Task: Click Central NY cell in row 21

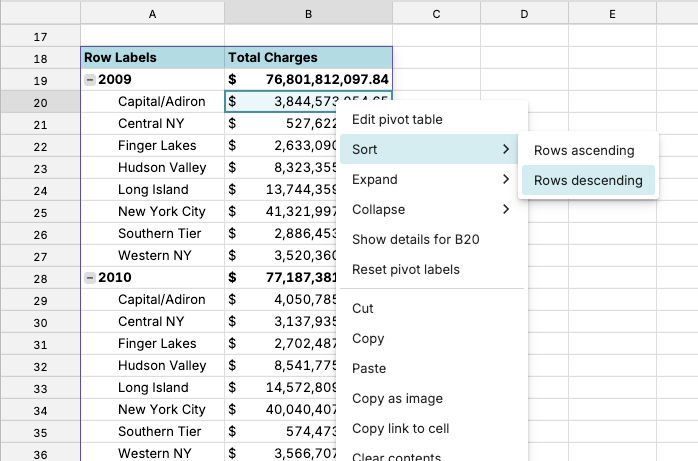Action: coord(153,124)
